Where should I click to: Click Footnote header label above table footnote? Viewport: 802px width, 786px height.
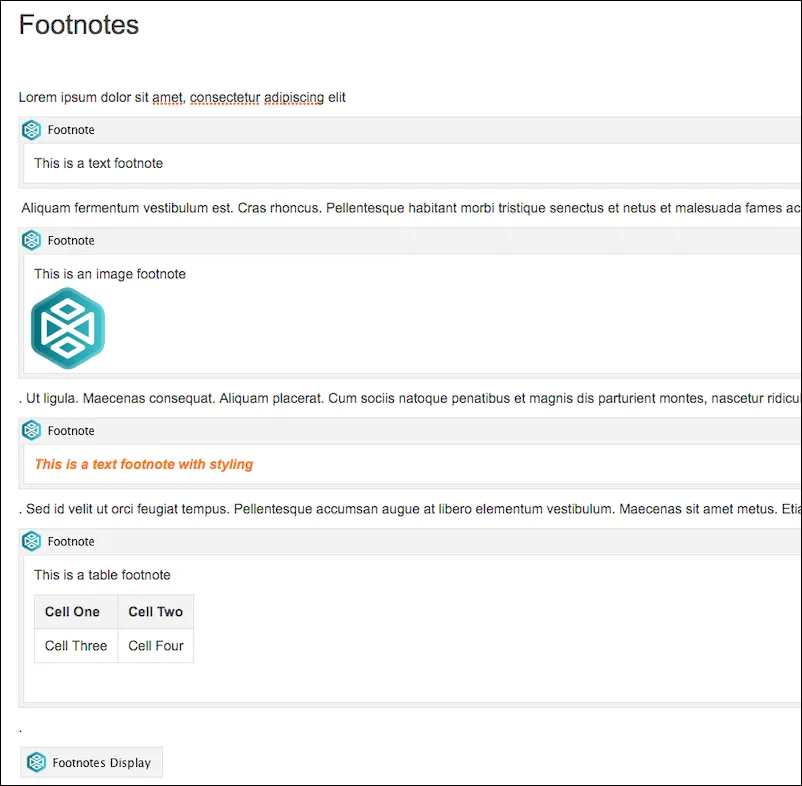(x=71, y=541)
